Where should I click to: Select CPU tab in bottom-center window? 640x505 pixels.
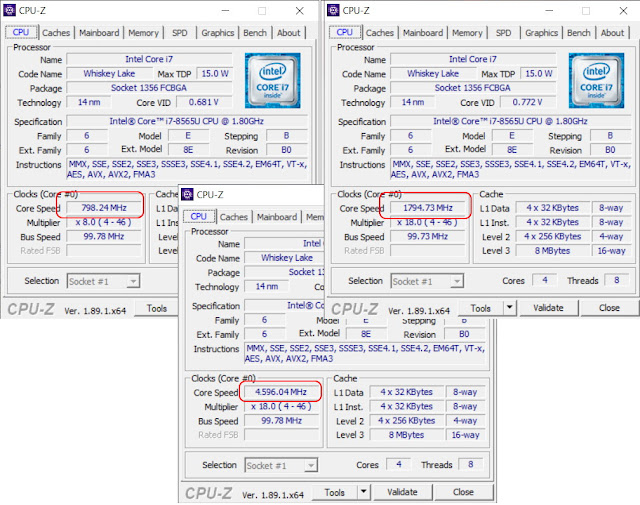point(199,216)
